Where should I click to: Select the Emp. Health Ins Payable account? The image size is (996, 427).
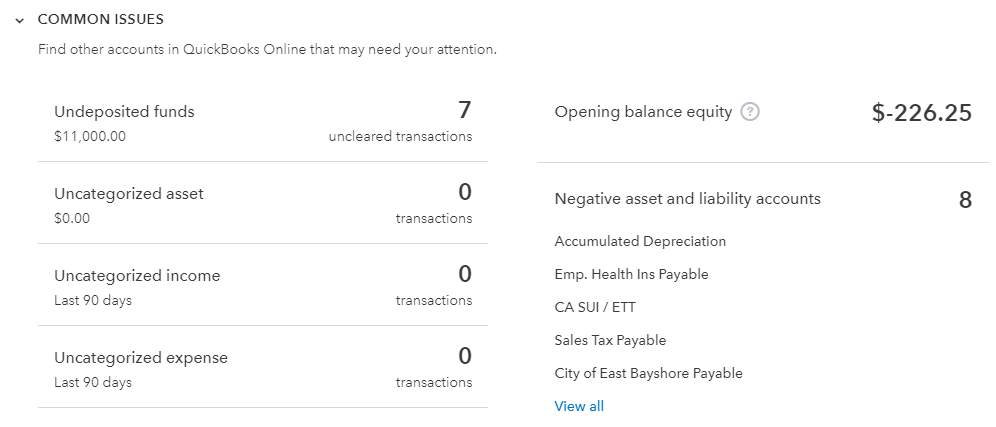631,274
